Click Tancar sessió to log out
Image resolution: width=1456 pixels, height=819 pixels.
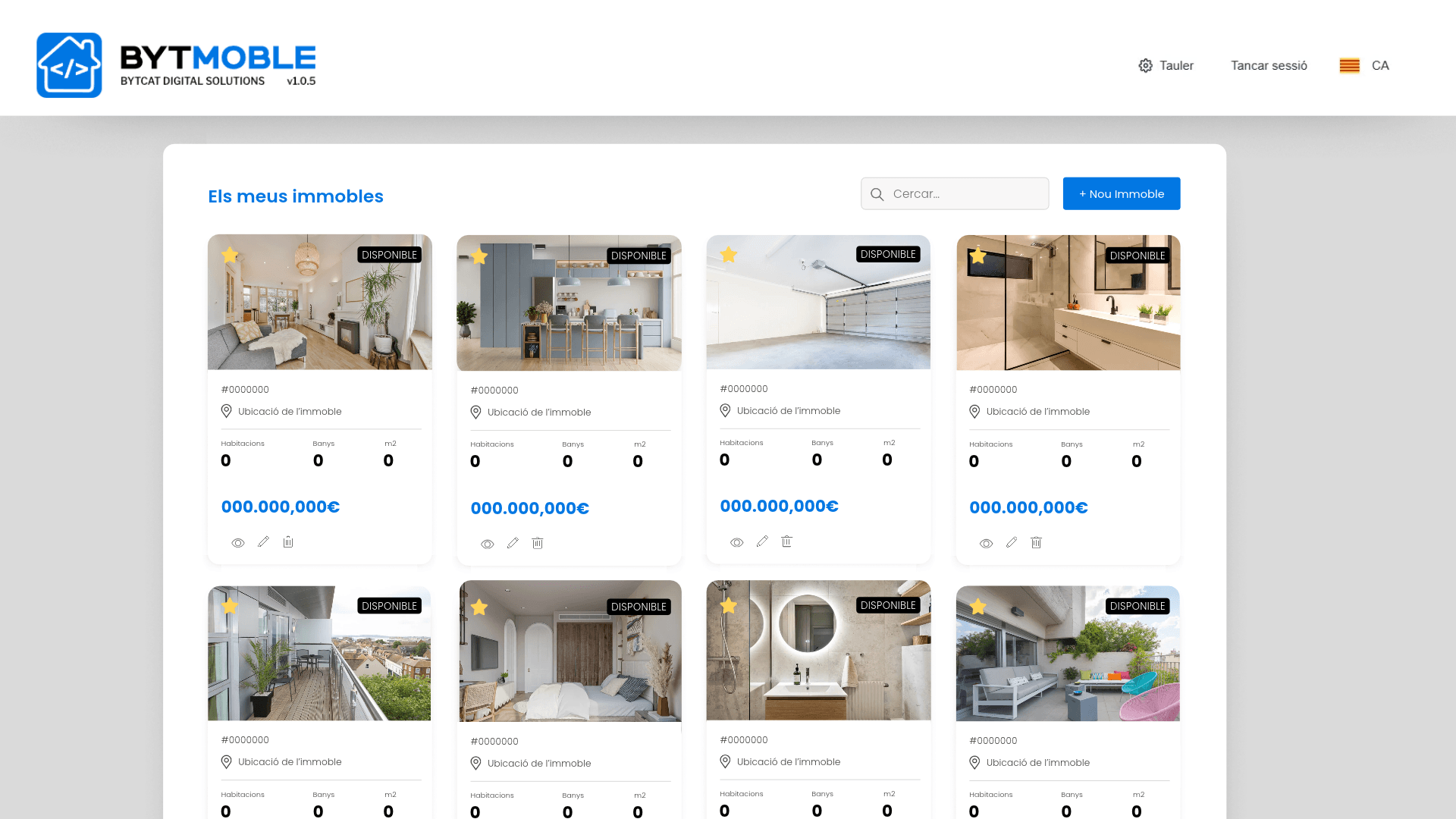[x=1269, y=66]
